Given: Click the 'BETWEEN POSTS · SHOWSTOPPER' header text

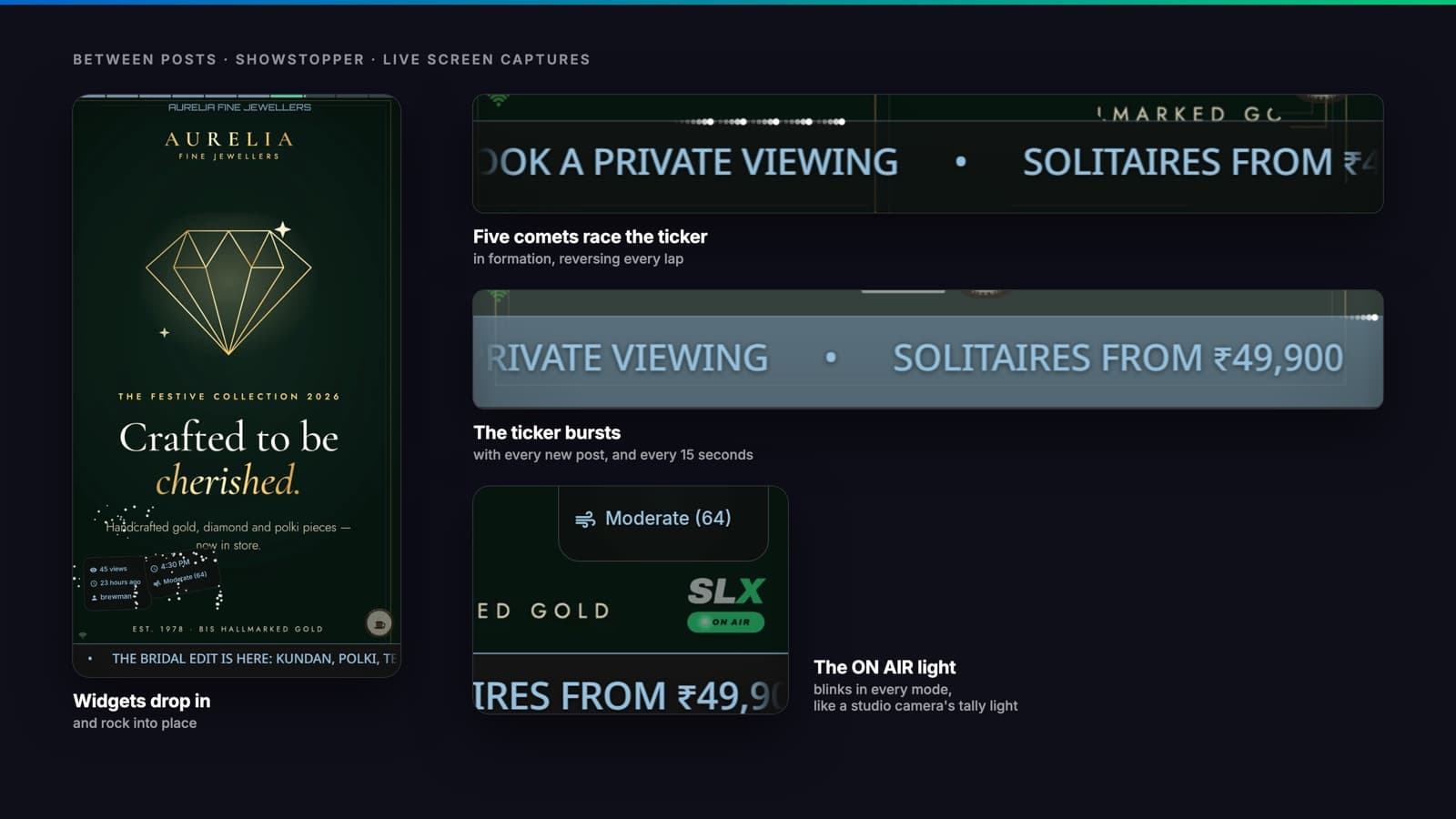Looking at the screenshot, I should [218, 59].
